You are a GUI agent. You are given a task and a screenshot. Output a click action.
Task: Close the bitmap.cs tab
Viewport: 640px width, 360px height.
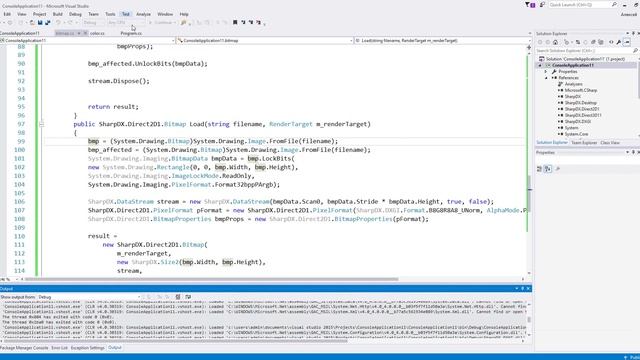pyautogui.click(x=85, y=33)
